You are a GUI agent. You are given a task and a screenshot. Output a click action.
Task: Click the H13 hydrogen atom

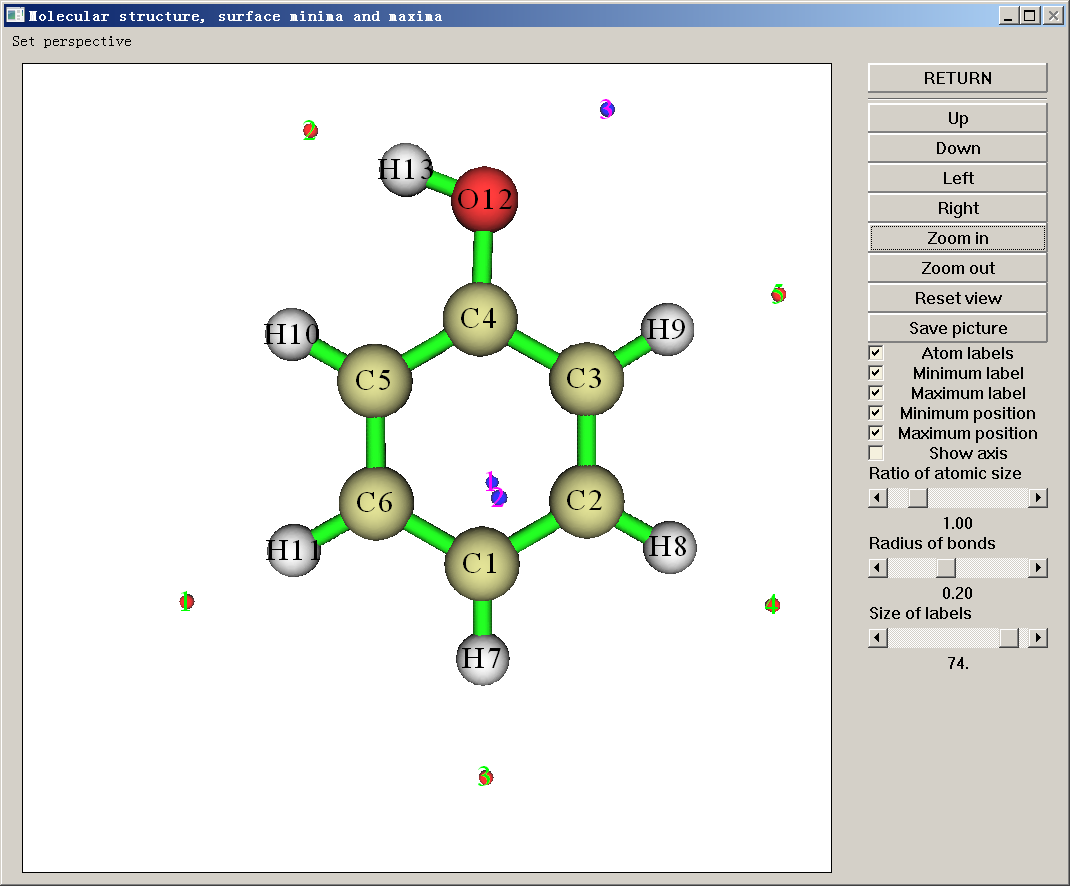click(x=406, y=169)
